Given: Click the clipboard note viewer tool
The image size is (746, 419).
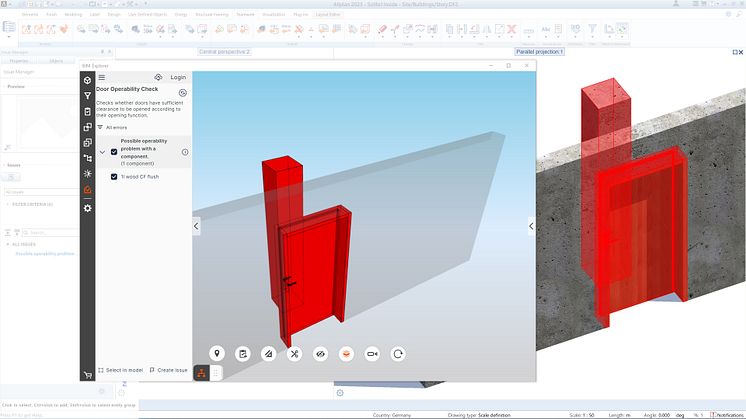Looking at the screenshot, I should coord(243,354).
